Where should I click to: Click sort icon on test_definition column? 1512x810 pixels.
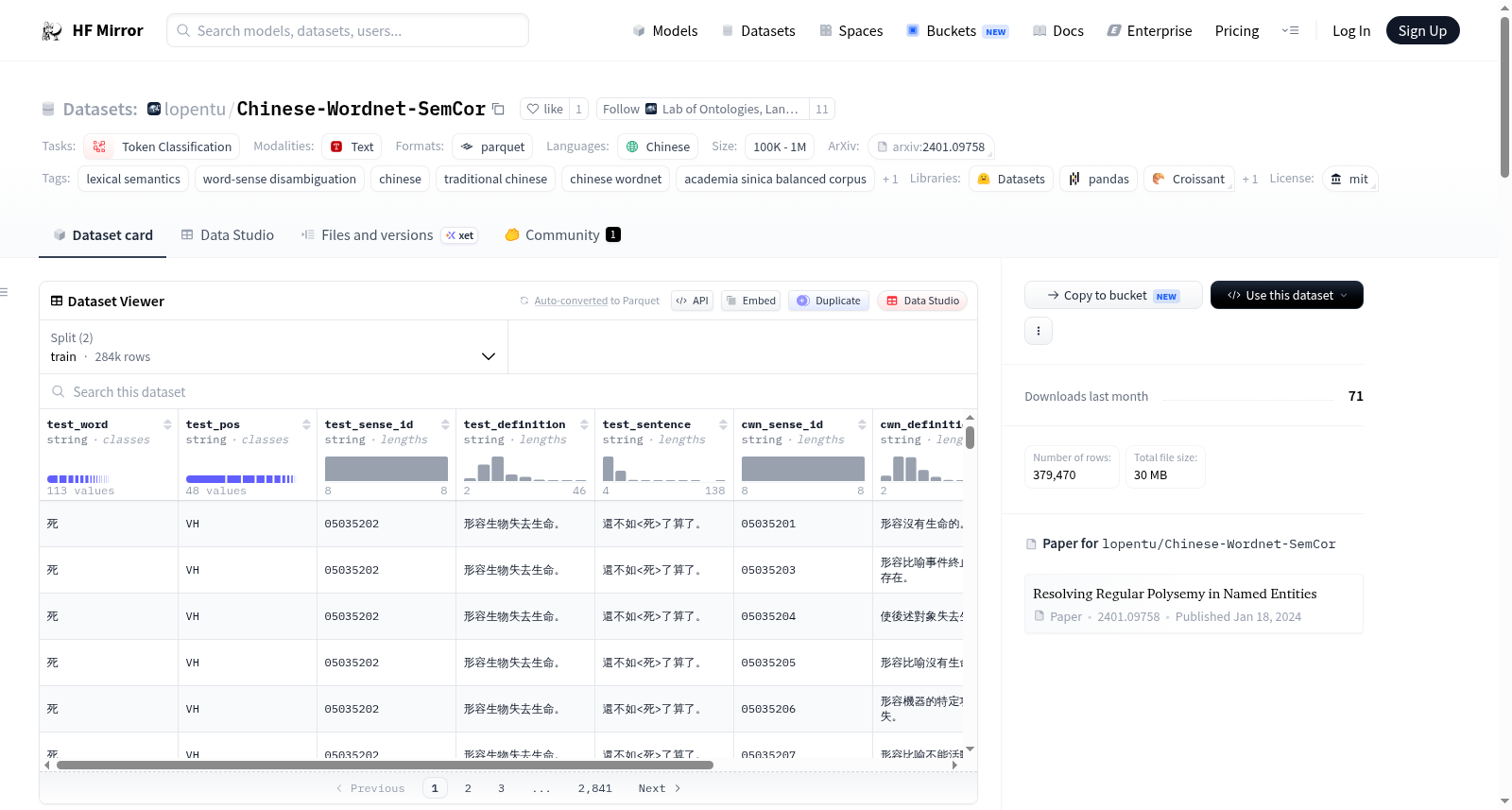[584, 424]
